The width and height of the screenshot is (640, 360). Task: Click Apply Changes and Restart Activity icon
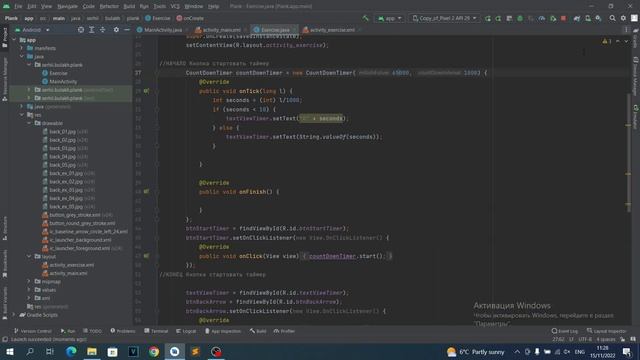pos(488,18)
